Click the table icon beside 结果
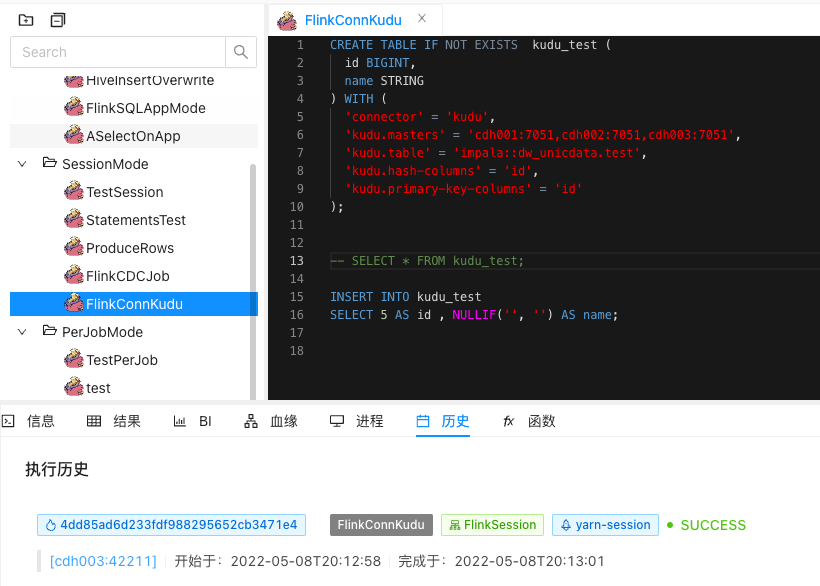This screenshot has height=586, width=820. coord(94,421)
